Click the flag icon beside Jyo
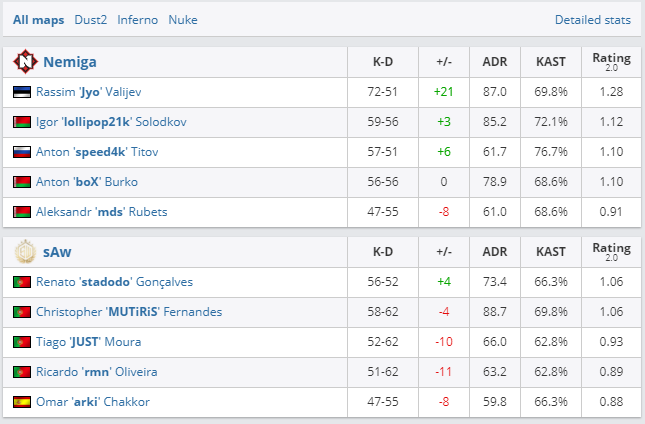 22,92
